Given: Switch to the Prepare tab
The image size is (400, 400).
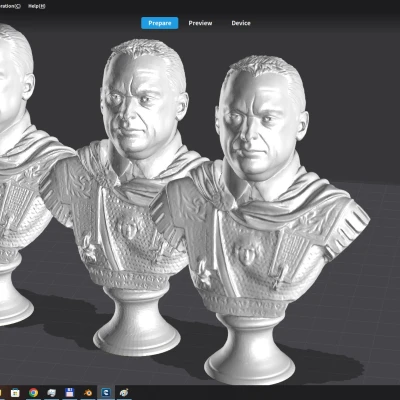Looking at the screenshot, I should point(159,23).
